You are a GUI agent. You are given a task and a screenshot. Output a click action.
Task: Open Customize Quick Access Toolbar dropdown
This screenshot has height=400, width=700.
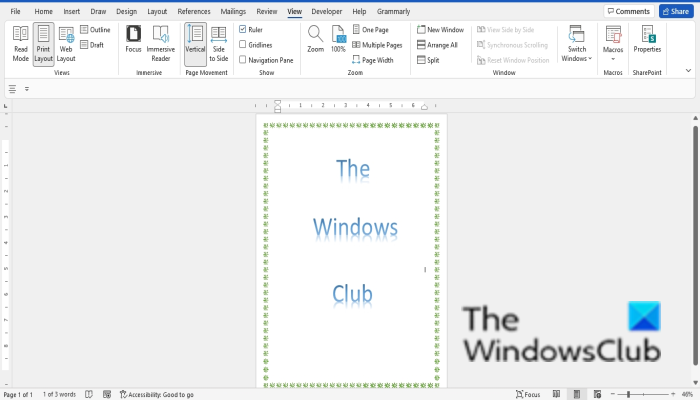[27, 89]
